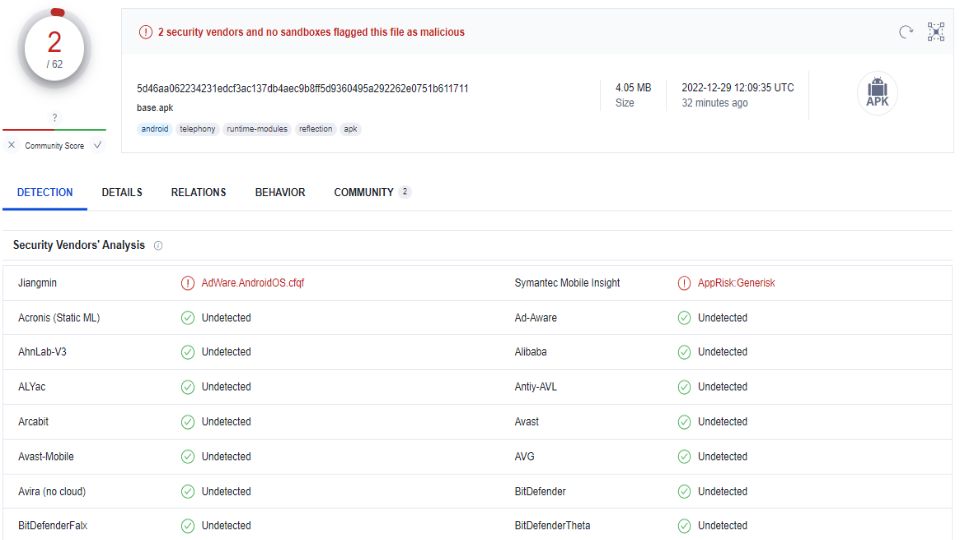Vote positive with the community score checkmark
Image resolution: width=960 pixels, height=540 pixels.
tap(97, 146)
